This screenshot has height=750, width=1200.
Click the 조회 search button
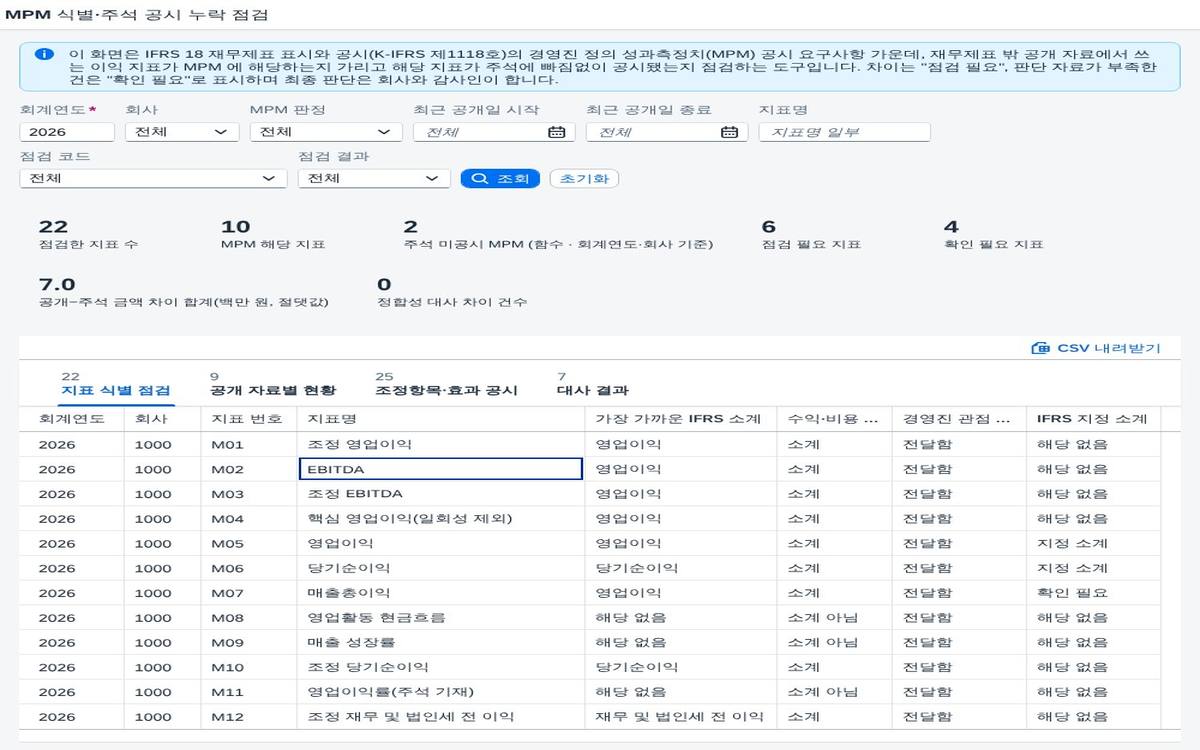point(500,178)
